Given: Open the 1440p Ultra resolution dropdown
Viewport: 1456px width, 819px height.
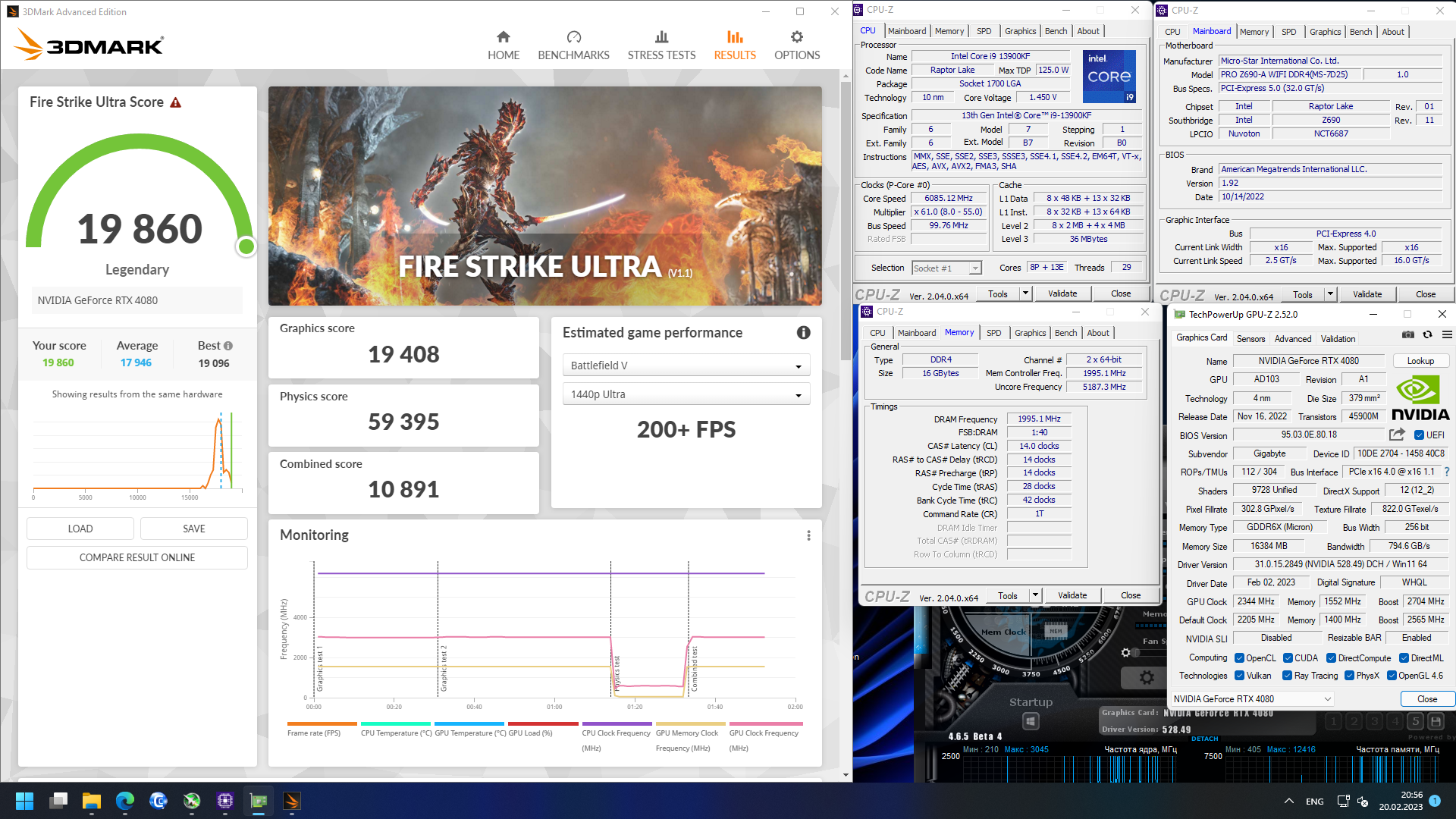Looking at the screenshot, I should 686,394.
